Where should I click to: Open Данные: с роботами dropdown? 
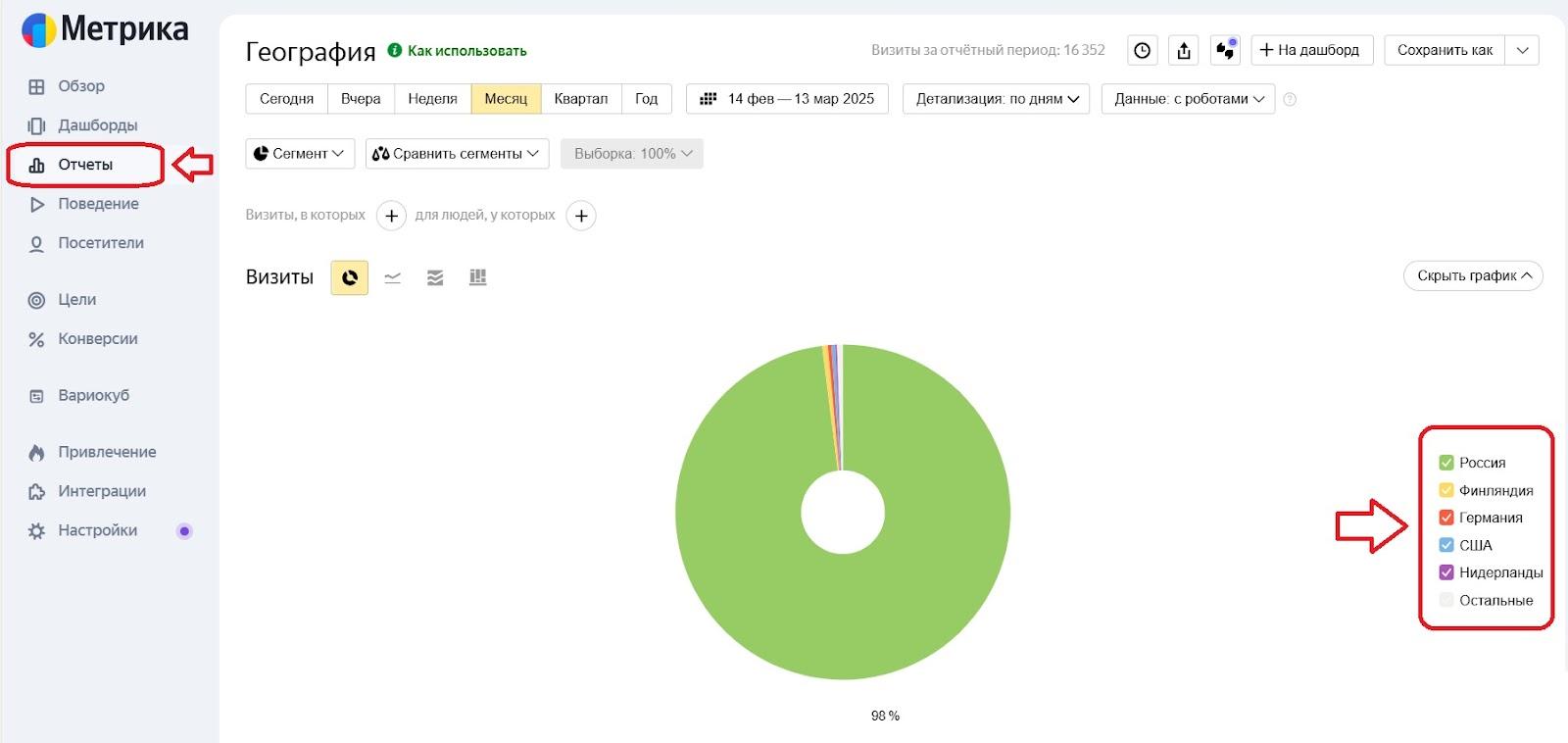(1188, 99)
